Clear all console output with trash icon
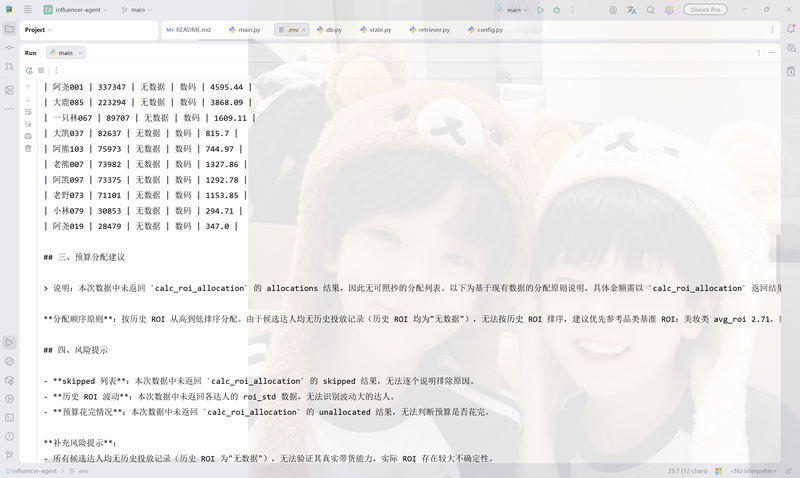Screen dimensions: 800x478 tap(28, 148)
